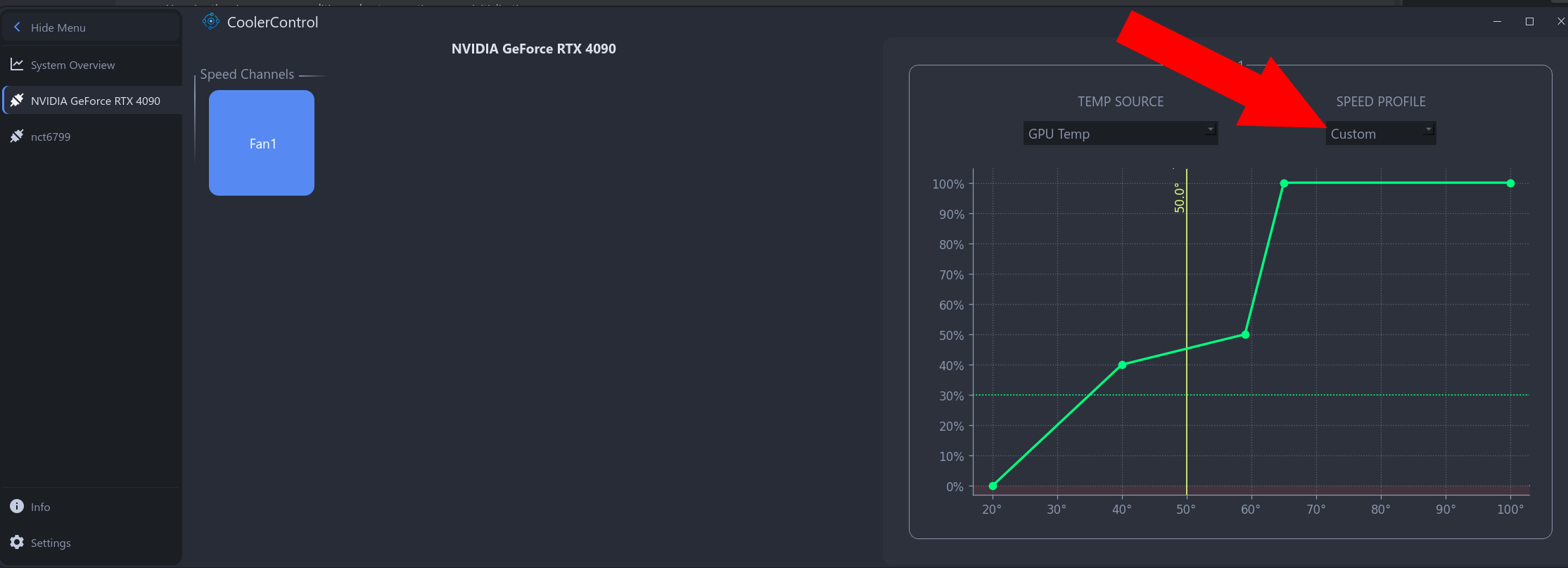Maximize the CoolerControl window
1568x568 pixels.
click(1529, 22)
